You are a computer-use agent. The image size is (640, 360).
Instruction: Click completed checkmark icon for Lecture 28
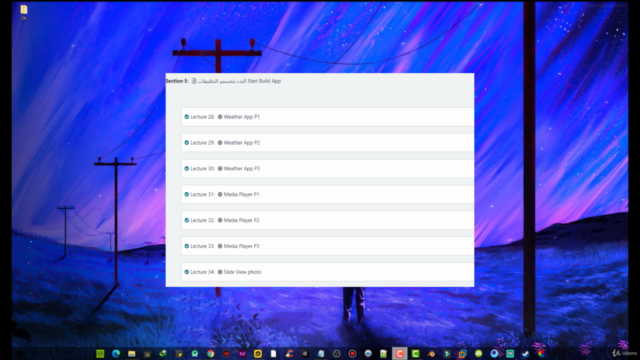click(187, 117)
